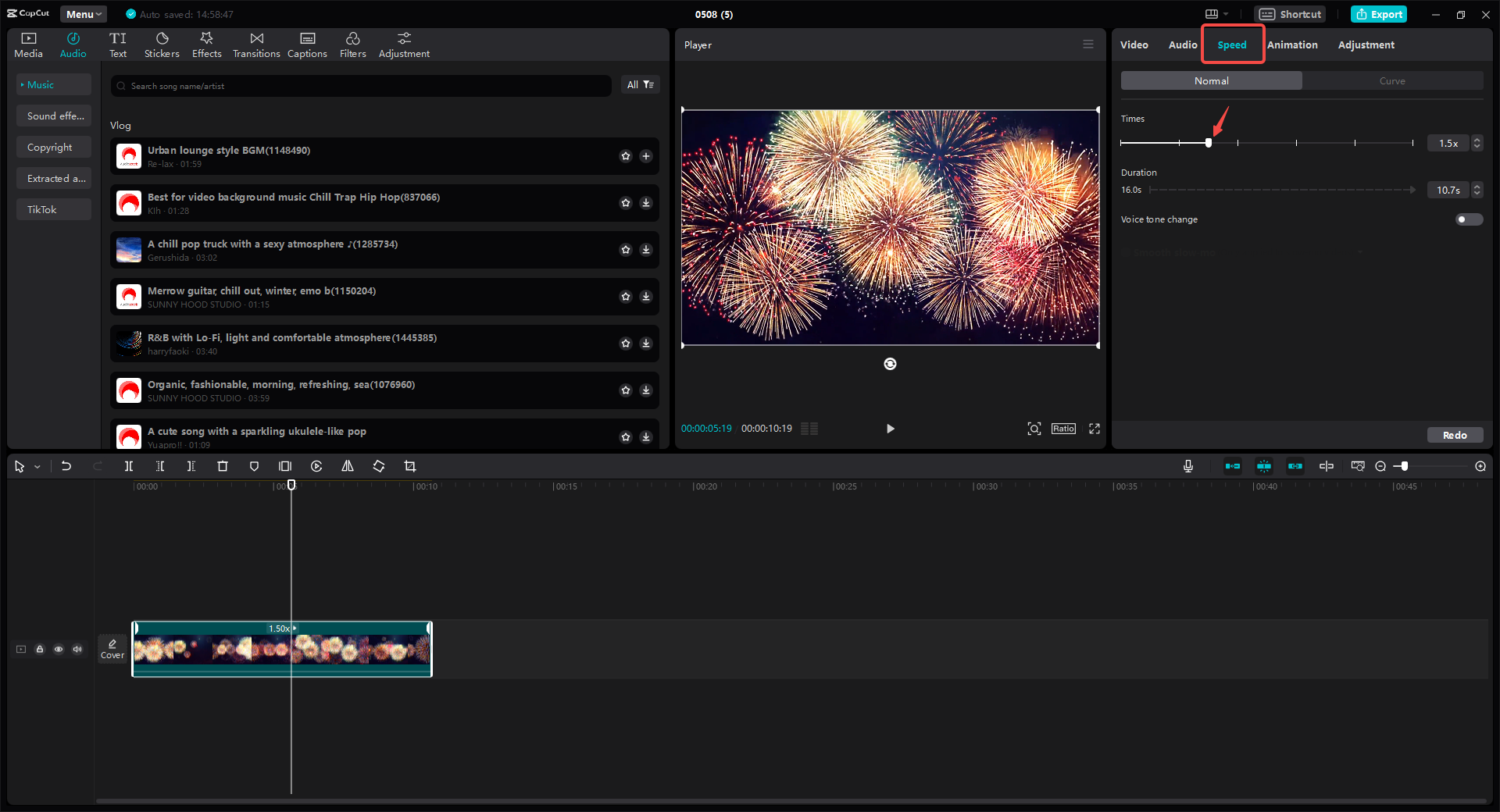Click the microphone record voiceover icon
Viewport: 1500px width, 812px height.
[1188, 466]
